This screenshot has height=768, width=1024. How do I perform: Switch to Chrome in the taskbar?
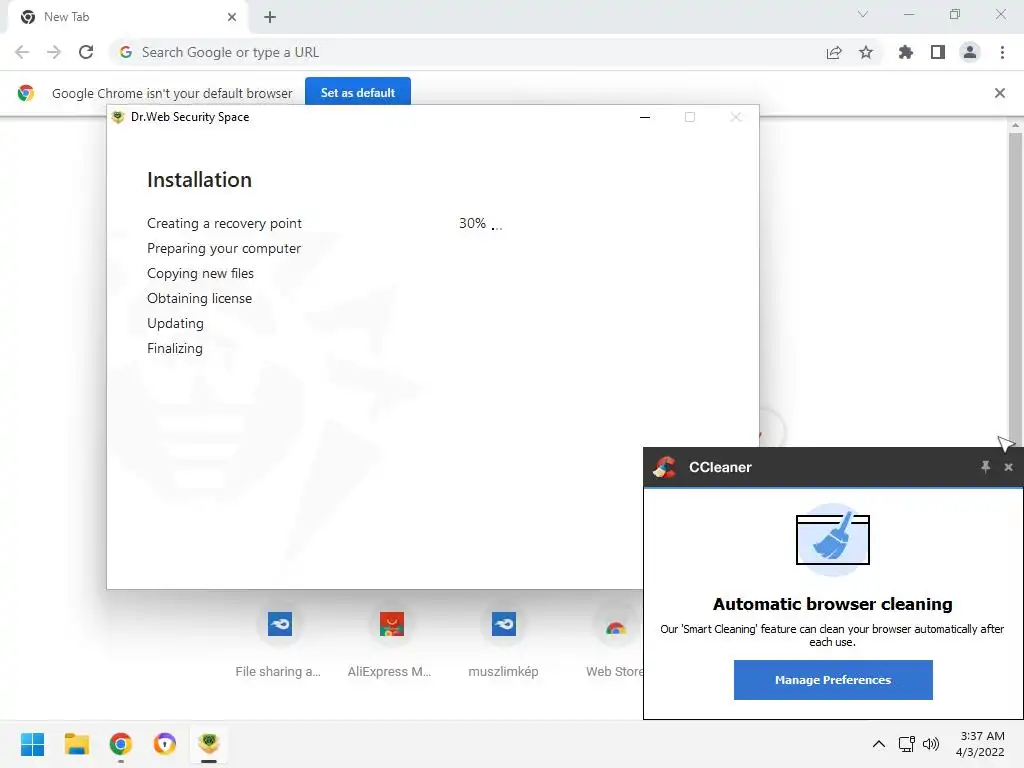(120, 744)
